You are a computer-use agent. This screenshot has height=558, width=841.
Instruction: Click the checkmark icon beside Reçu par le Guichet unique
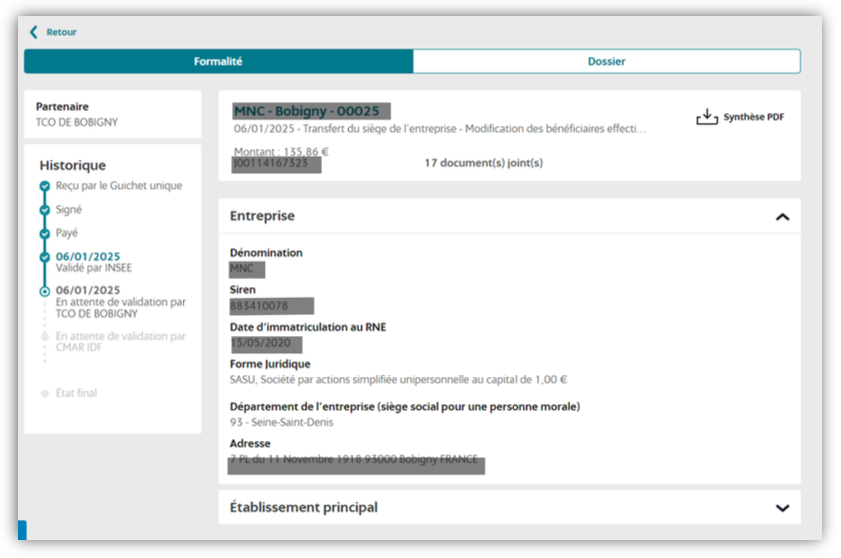click(x=44, y=186)
